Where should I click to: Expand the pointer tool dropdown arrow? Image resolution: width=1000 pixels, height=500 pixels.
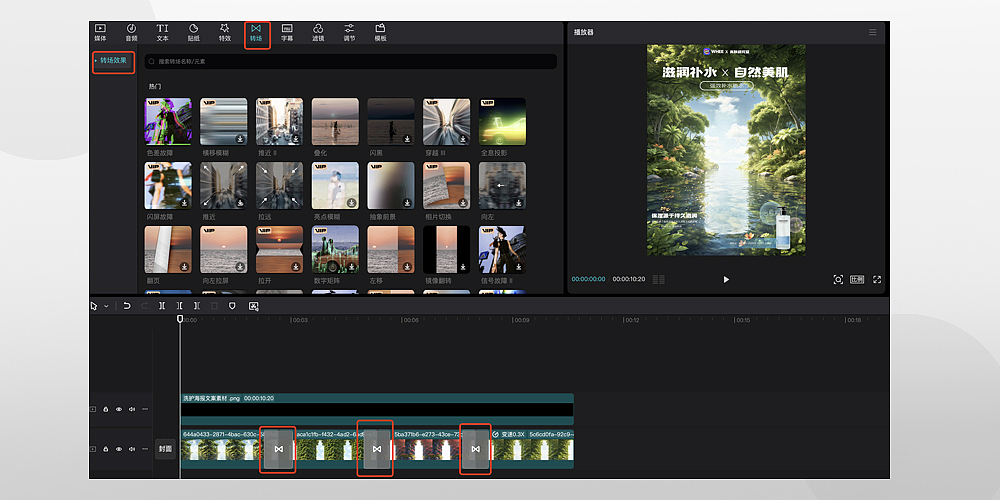pos(106,306)
